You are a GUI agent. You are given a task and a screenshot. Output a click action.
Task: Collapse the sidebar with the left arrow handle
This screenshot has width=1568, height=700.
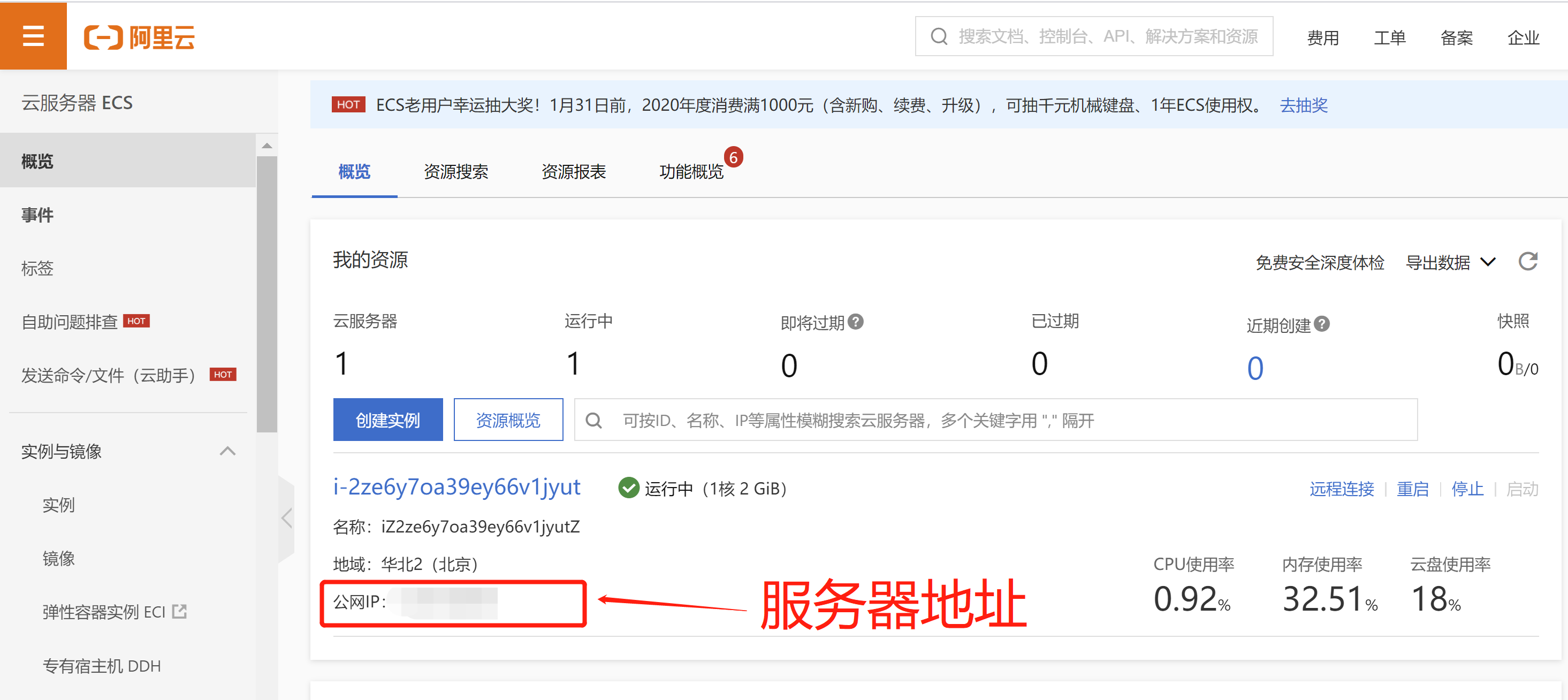(x=287, y=519)
